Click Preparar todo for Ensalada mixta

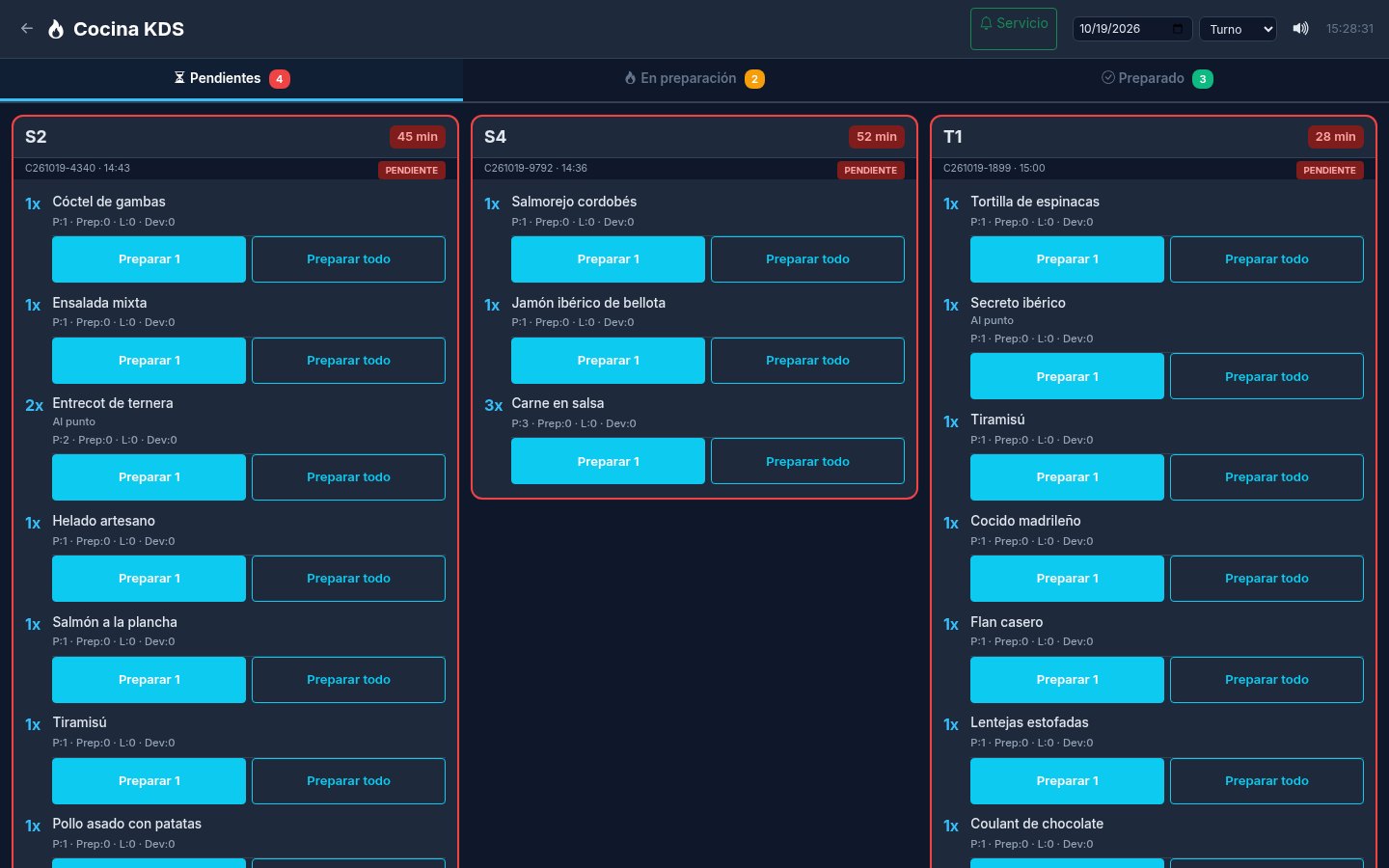348,361
